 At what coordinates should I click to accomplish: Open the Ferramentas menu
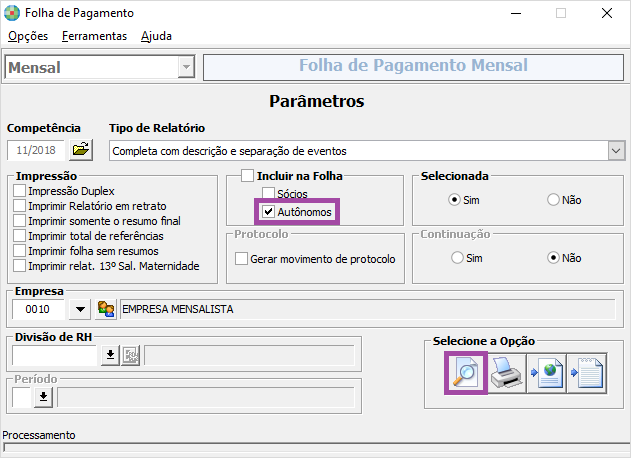coord(95,36)
